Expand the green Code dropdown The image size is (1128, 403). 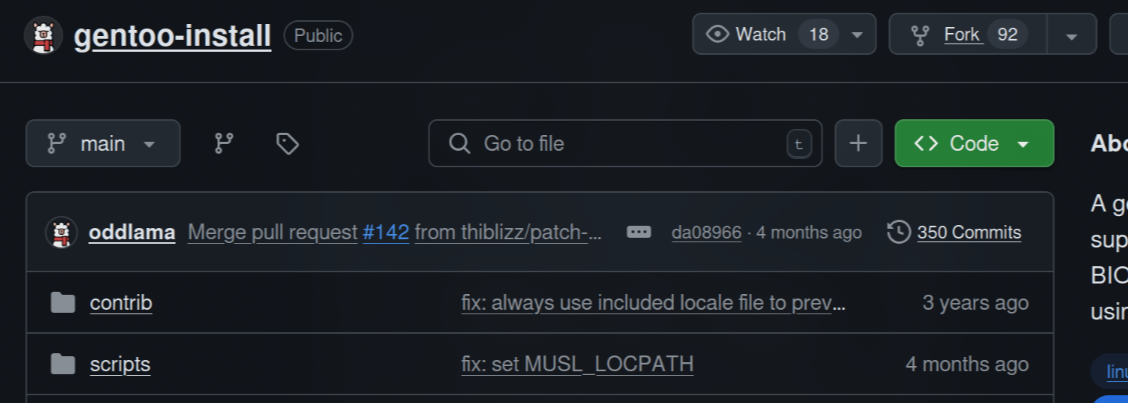[x=974, y=144]
